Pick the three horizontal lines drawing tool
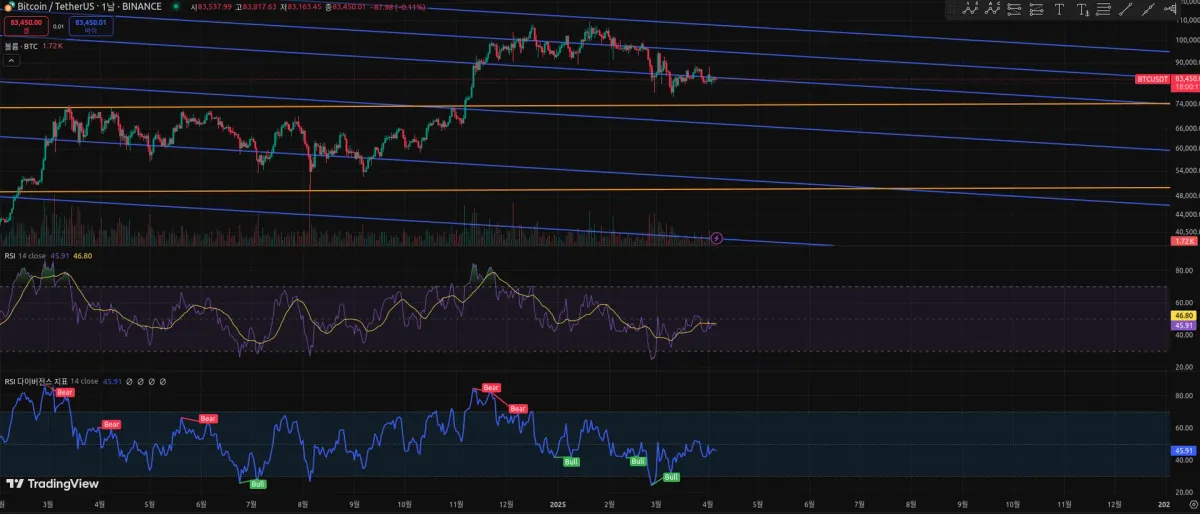Image resolution: width=1200 pixels, height=514 pixels. pos(1104,9)
